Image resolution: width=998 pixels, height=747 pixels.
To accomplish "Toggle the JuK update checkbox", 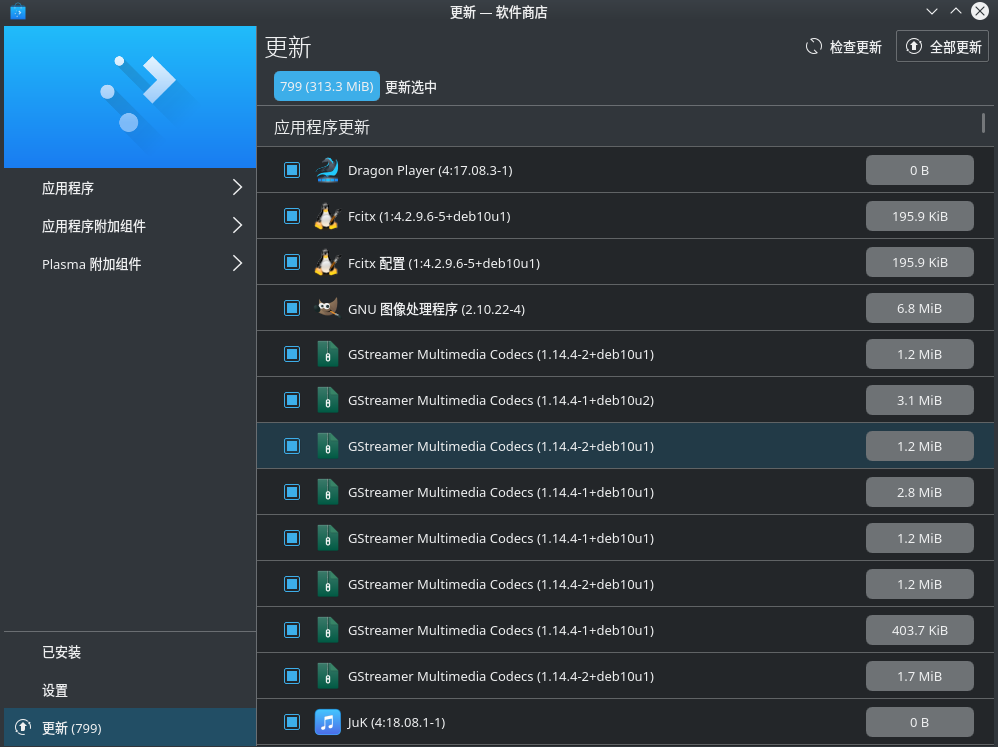I will pos(292,722).
